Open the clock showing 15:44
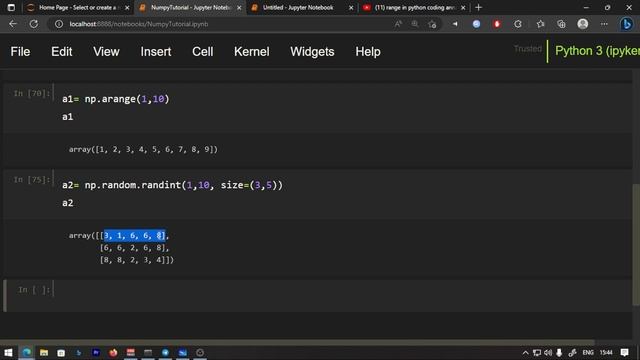Viewport: 640px width, 360px height. pyautogui.click(x=606, y=352)
